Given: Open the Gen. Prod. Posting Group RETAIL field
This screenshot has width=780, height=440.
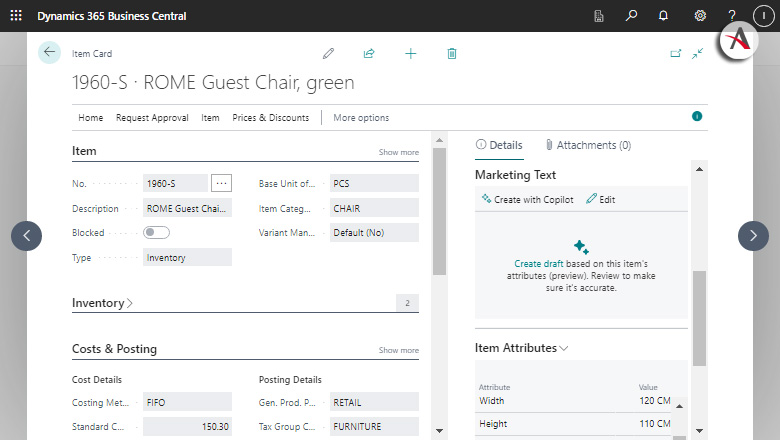Looking at the screenshot, I should pos(374,402).
